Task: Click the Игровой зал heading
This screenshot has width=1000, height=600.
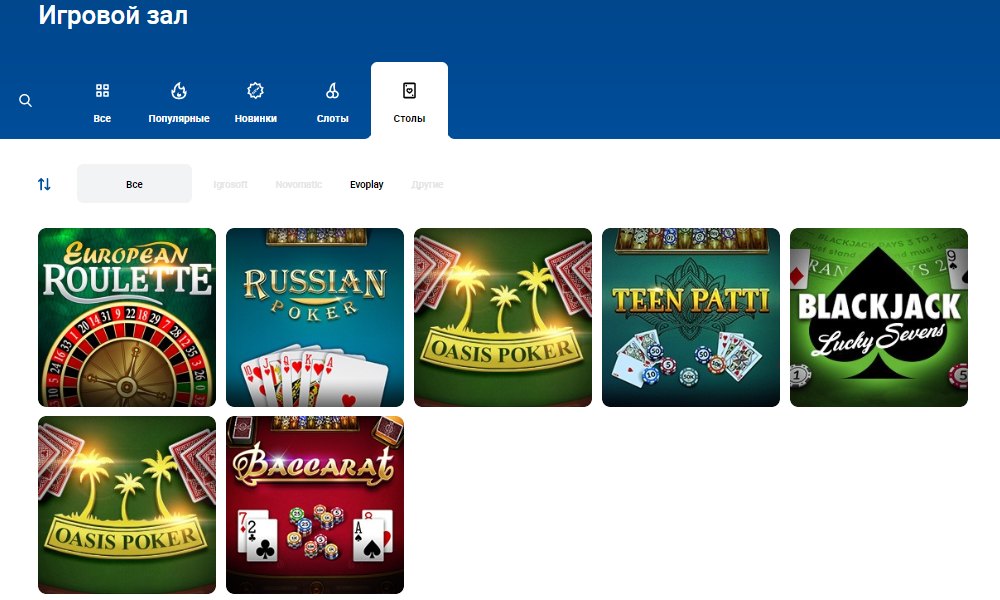Action: tap(113, 16)
